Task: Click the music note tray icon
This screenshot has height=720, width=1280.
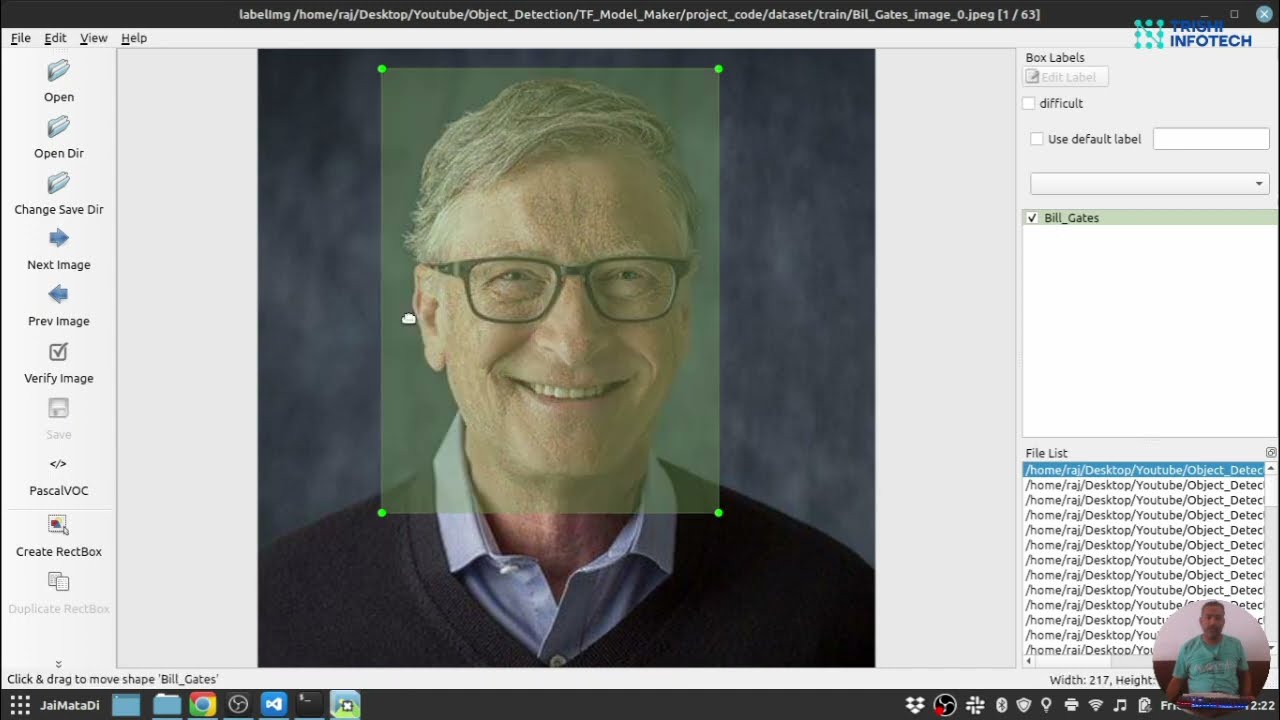Action: 1120,705
